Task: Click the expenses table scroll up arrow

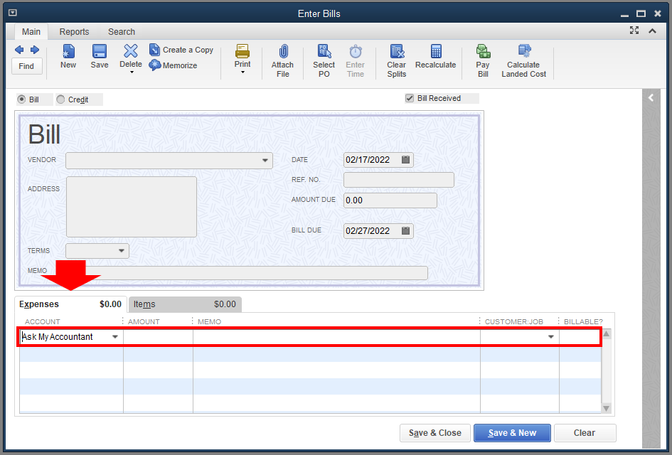Action: 606,334
